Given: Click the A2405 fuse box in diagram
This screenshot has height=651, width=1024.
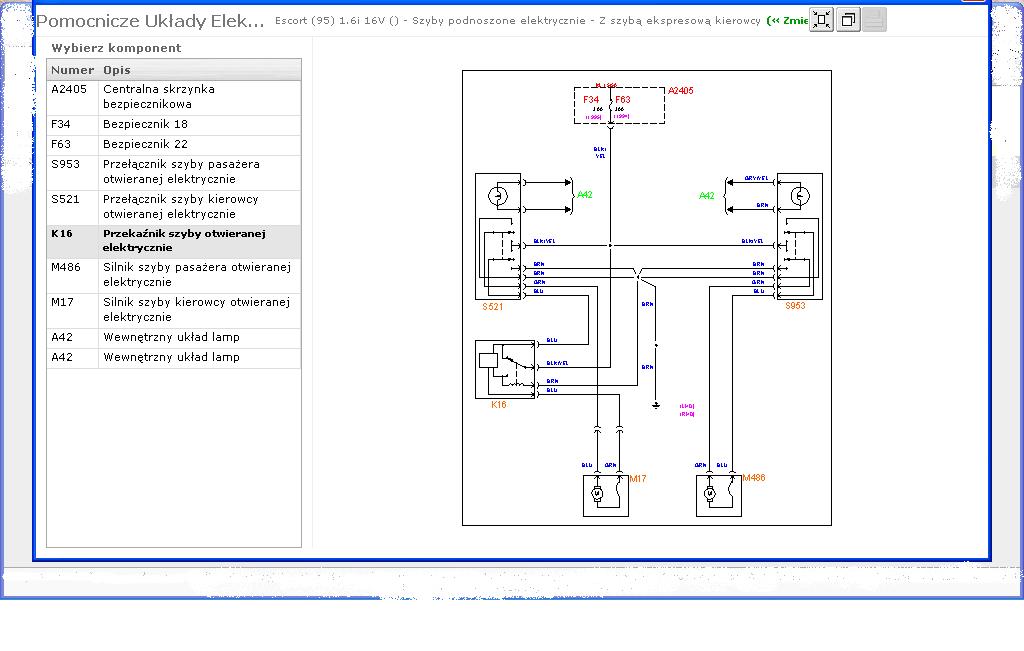Looking at the screenshot, I should tap(619, 105).
